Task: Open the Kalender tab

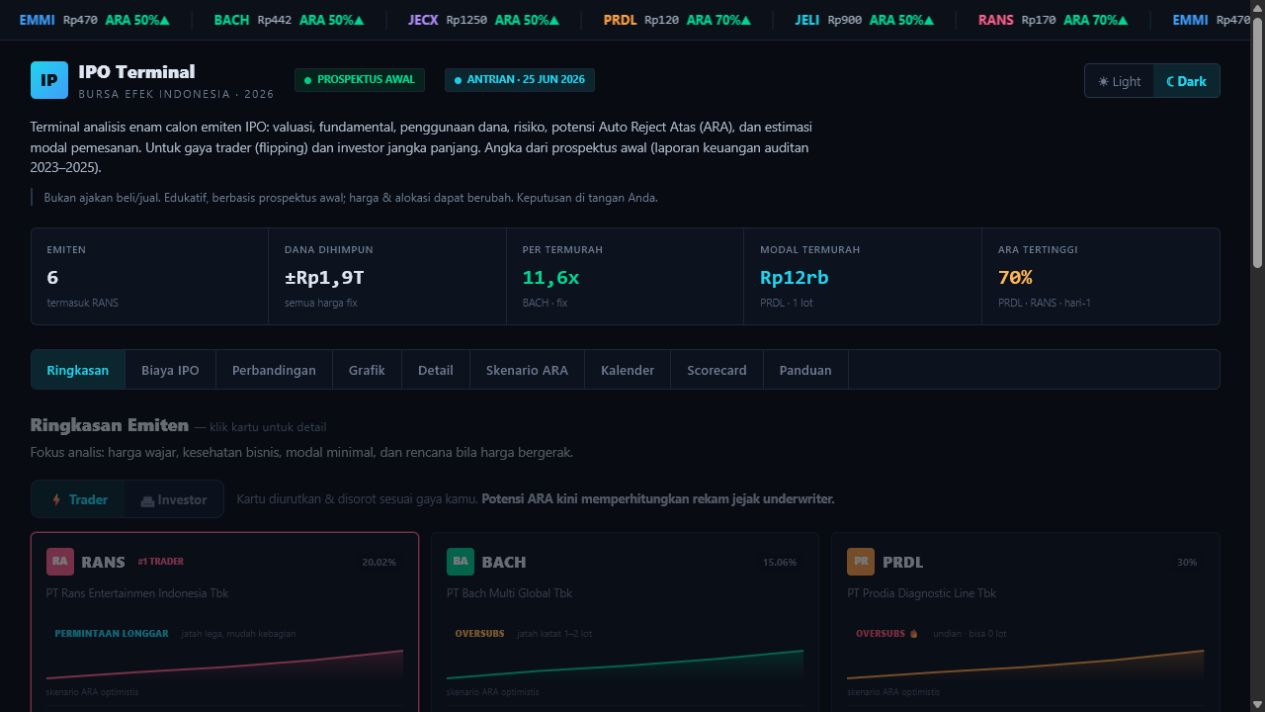Action: pos(628,370)
